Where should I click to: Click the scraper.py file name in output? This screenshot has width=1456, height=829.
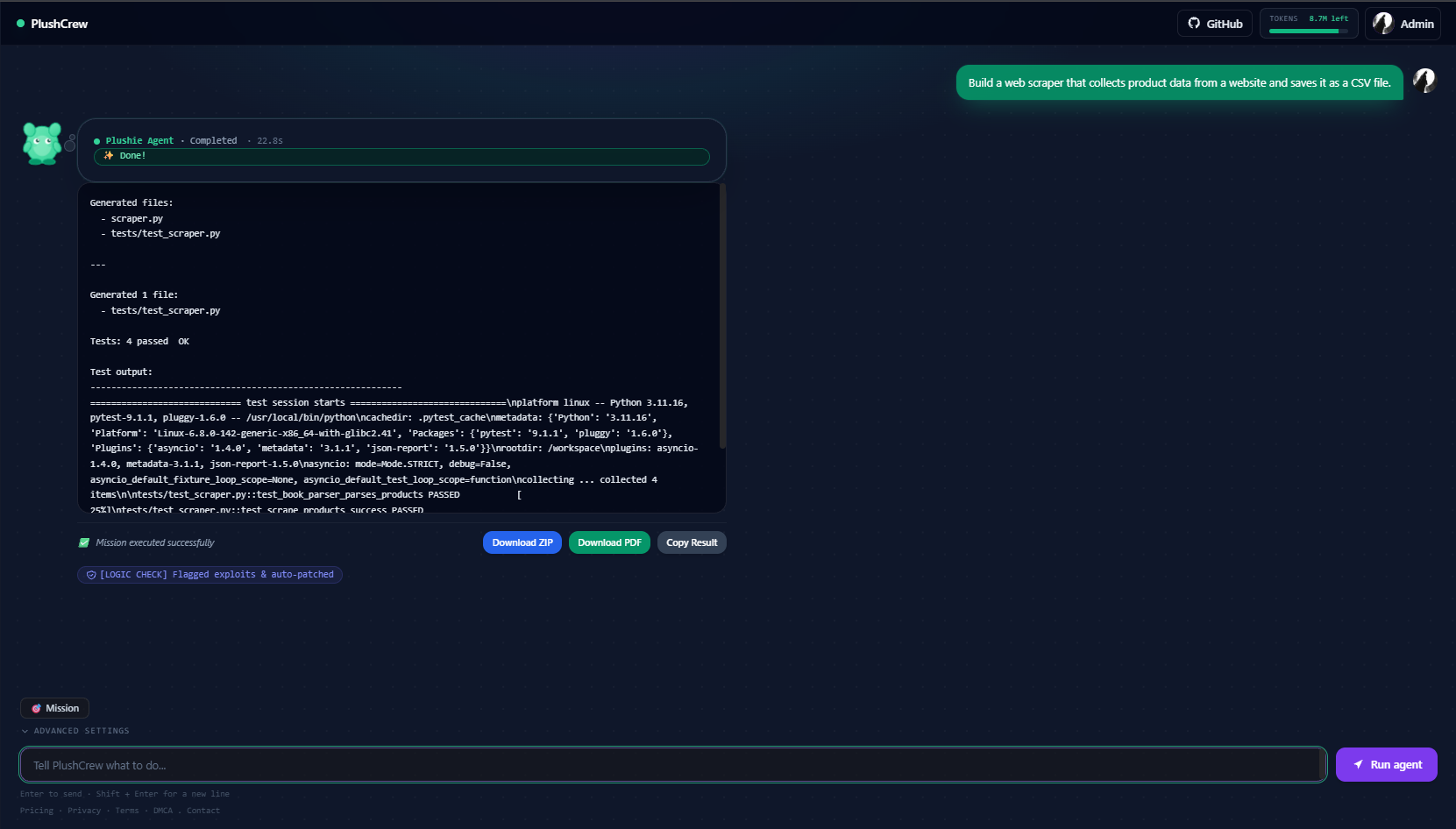tap(137, 218)
